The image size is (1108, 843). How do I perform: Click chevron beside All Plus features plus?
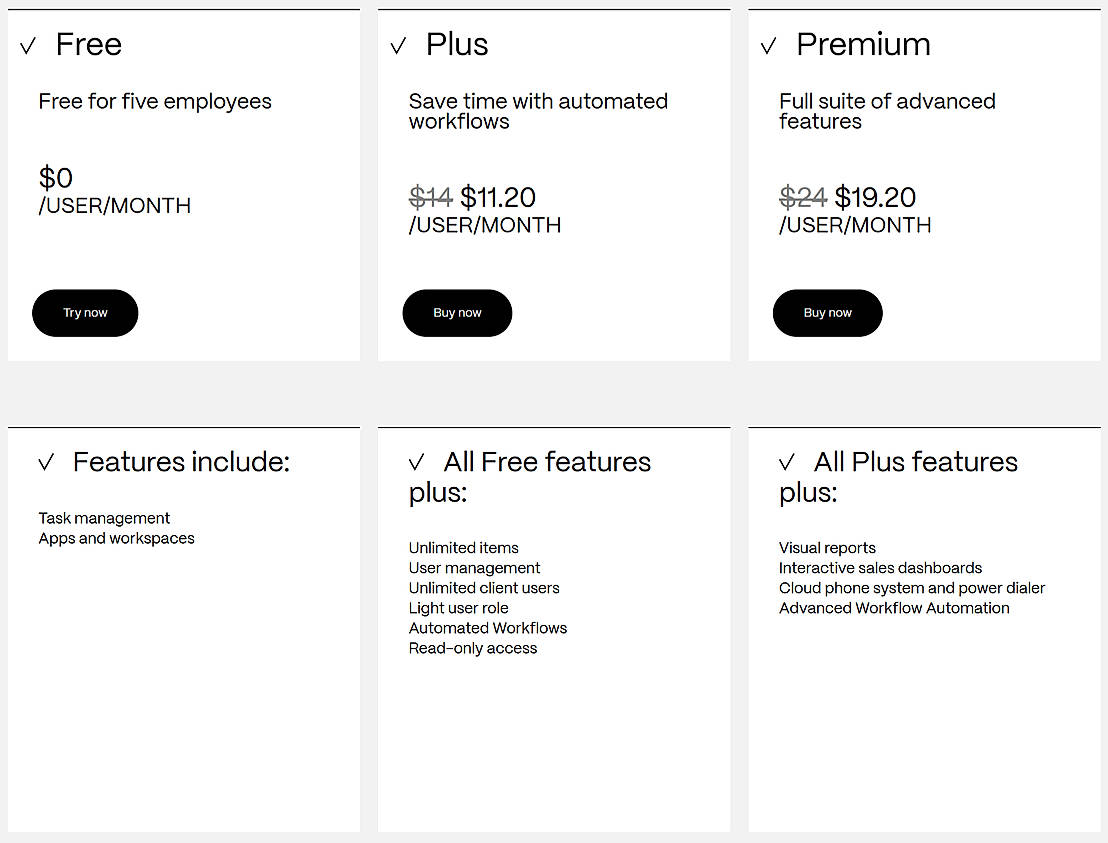click(x=787, y=463)
